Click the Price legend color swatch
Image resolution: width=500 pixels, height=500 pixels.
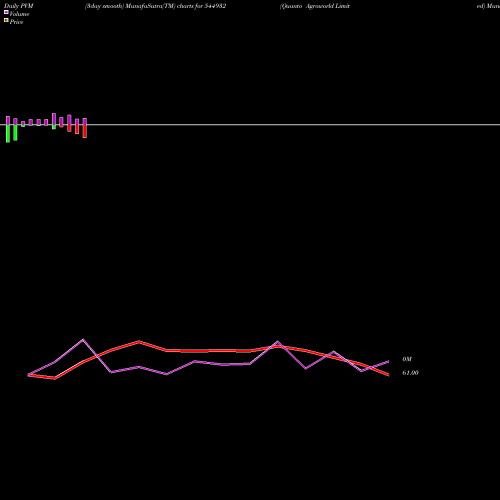[6, 20]
